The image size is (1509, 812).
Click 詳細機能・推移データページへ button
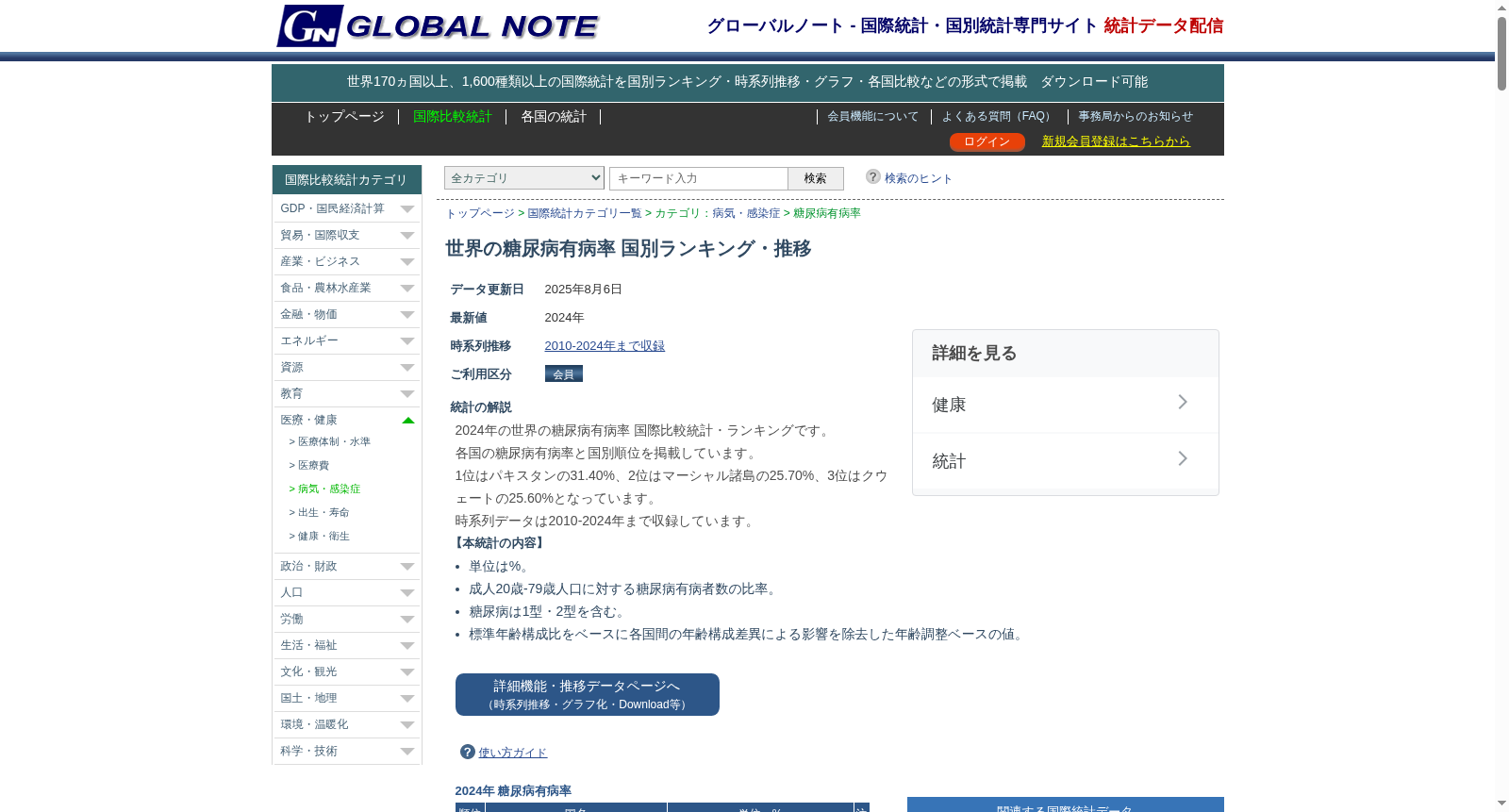(x=588, y=694)
